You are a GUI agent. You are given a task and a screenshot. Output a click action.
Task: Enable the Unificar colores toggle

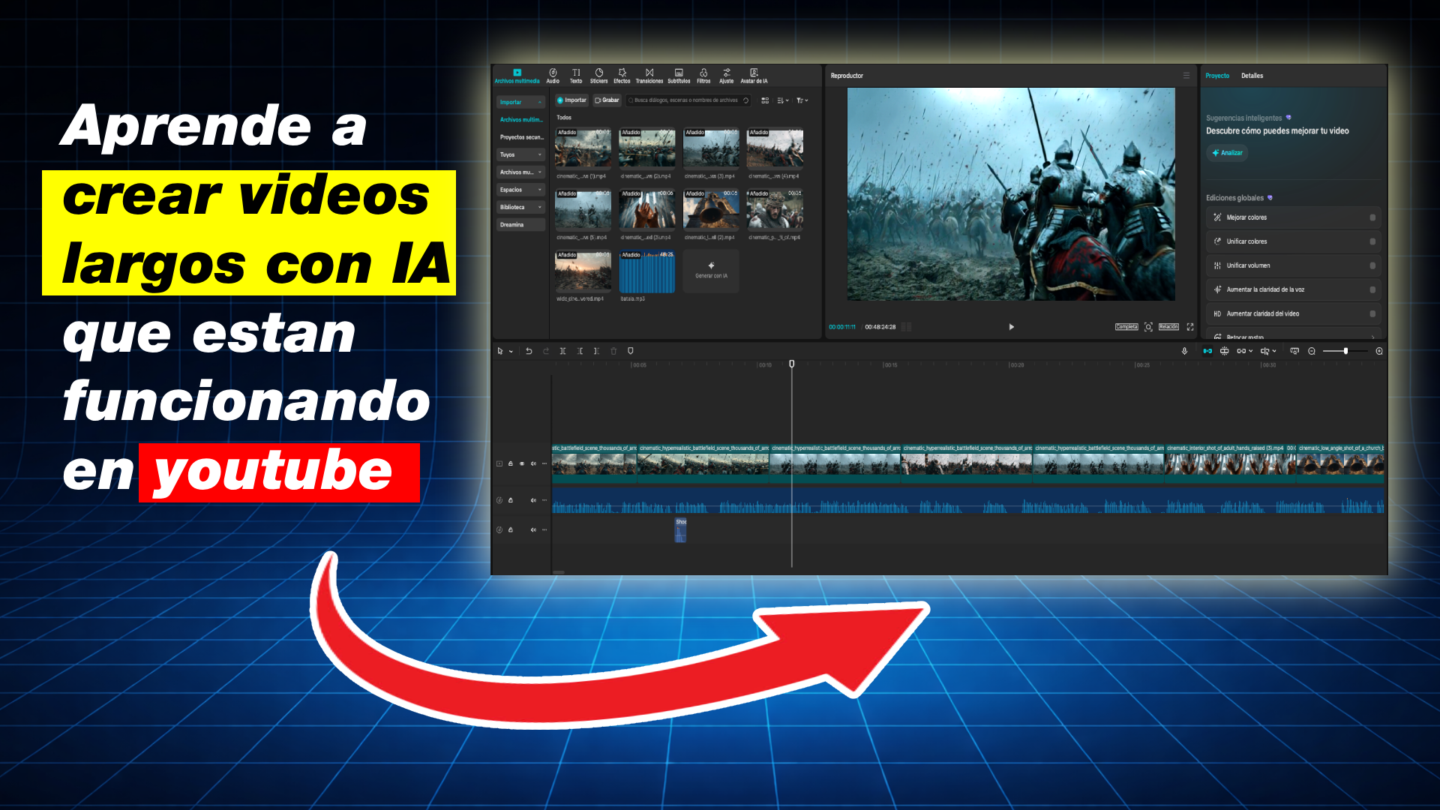[1372, 241]
